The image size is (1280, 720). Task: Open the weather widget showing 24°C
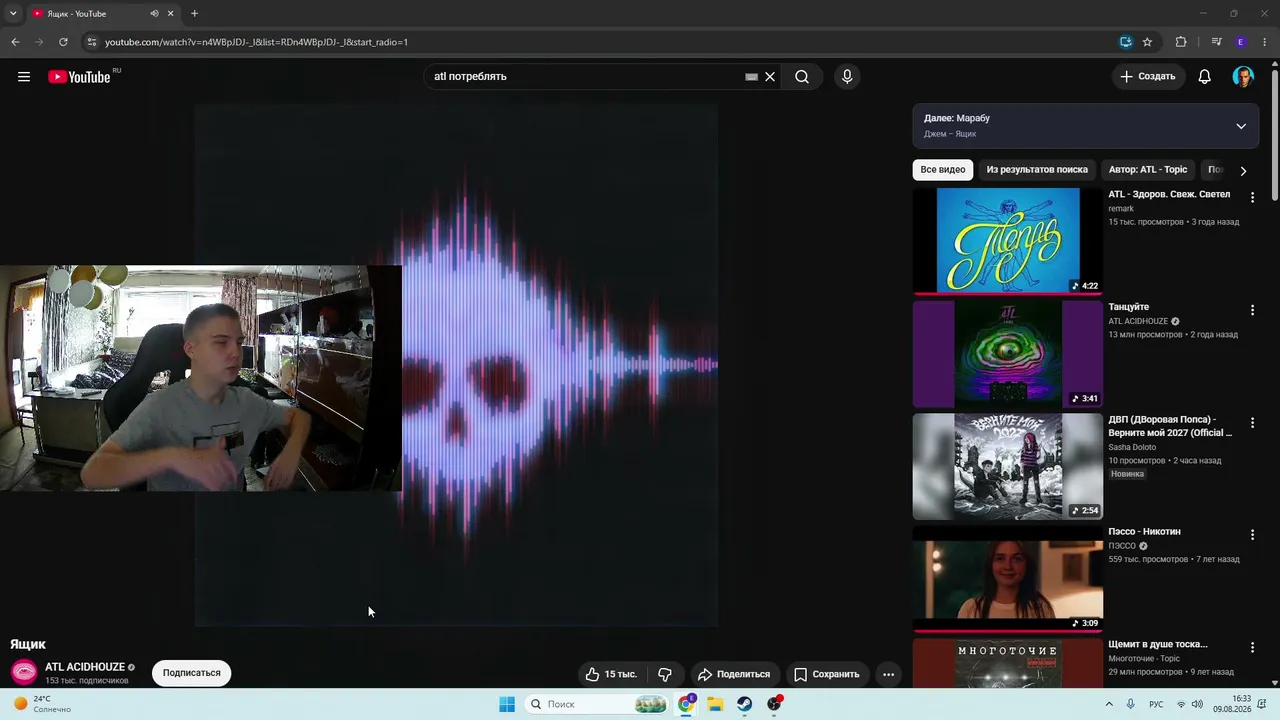click(x=42, y=704)
